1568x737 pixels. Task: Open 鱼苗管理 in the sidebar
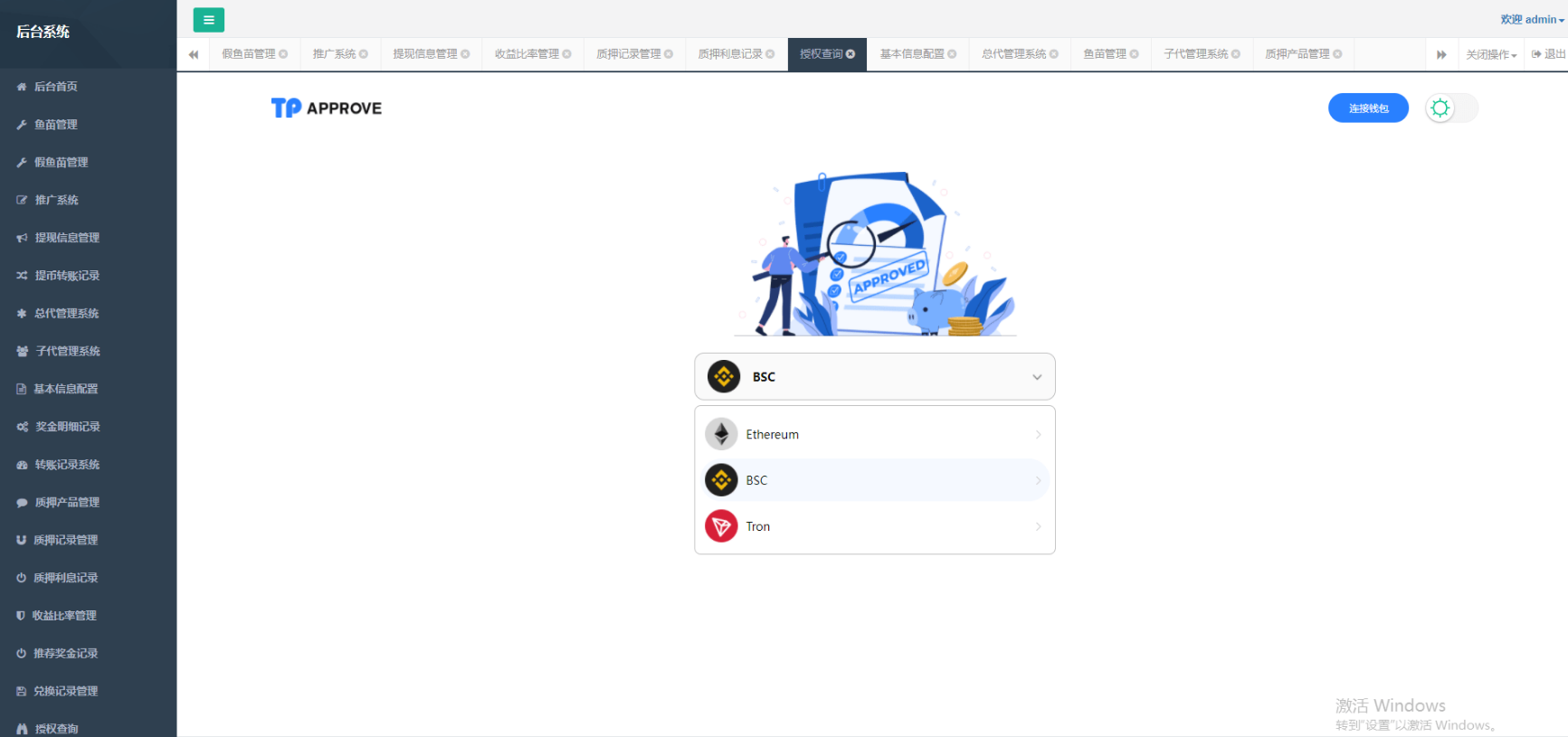(55, 125)
